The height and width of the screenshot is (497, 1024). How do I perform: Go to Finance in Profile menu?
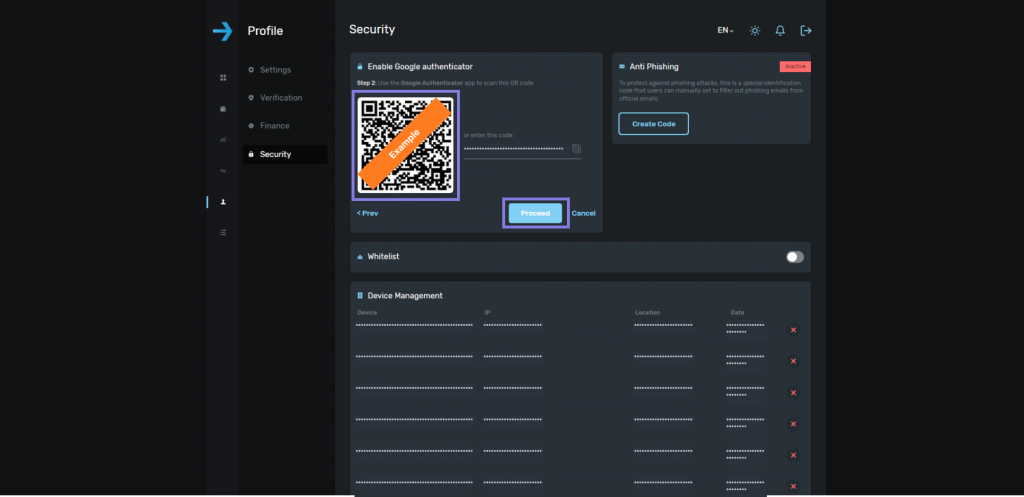tap(274, 126)
